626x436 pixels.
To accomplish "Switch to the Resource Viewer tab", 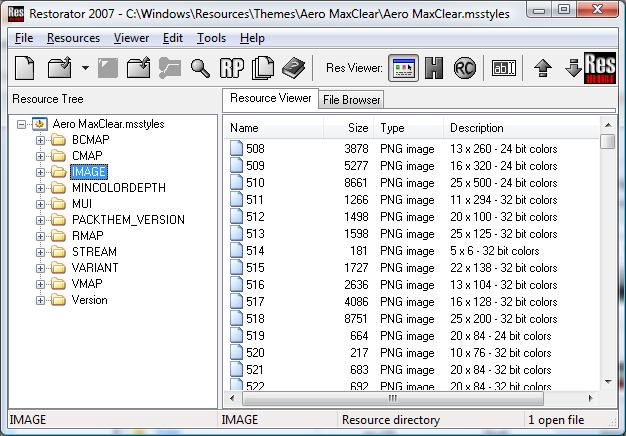I will [270, 98].
